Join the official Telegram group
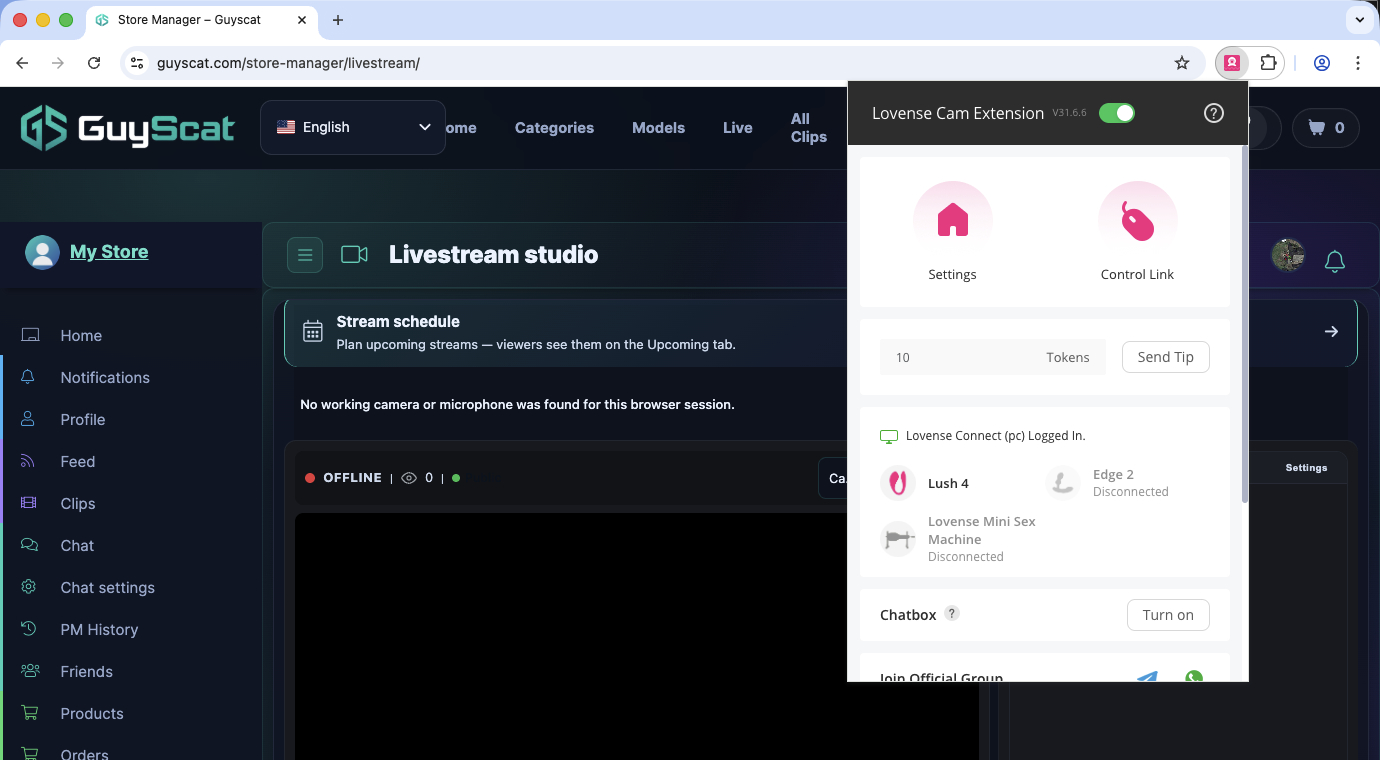 [1147, 677]
